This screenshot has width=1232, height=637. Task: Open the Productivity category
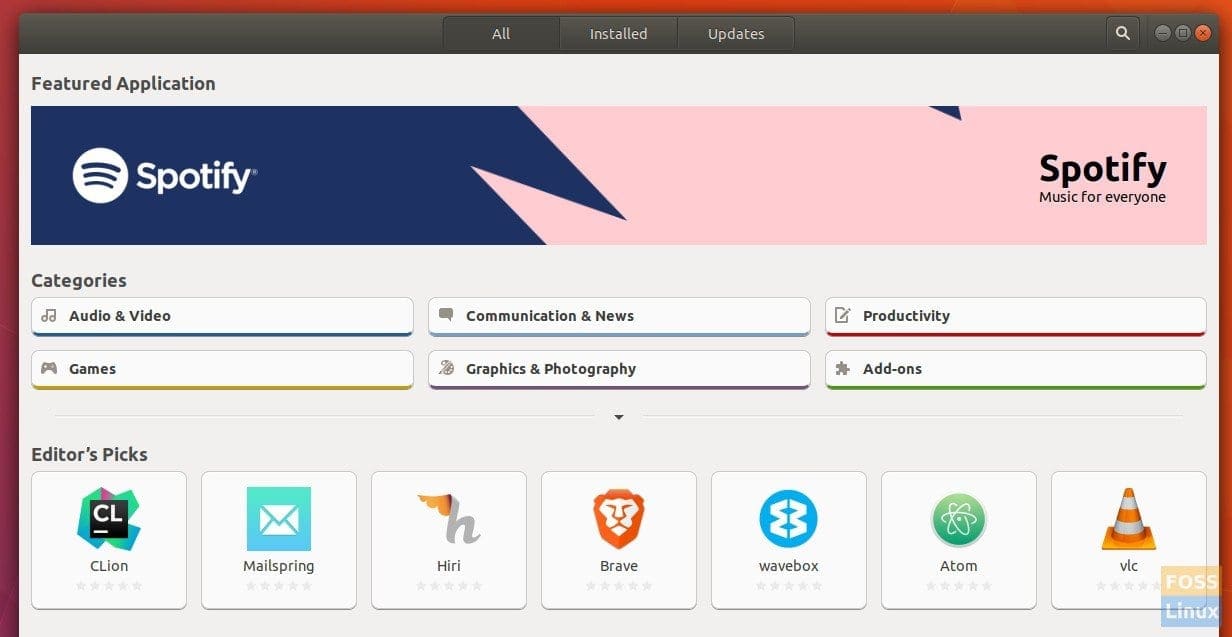(x=1016, y=316)
